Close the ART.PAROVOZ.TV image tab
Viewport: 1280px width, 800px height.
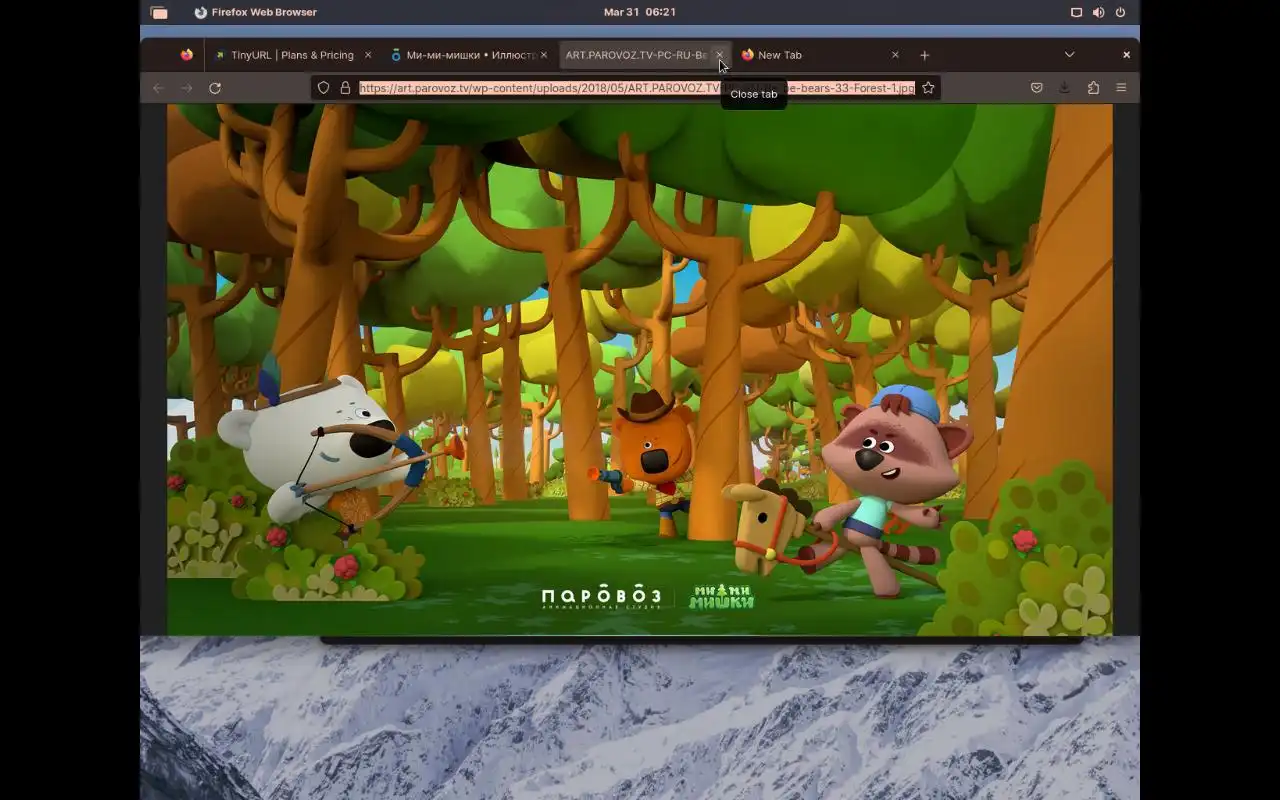coord(719,55)
